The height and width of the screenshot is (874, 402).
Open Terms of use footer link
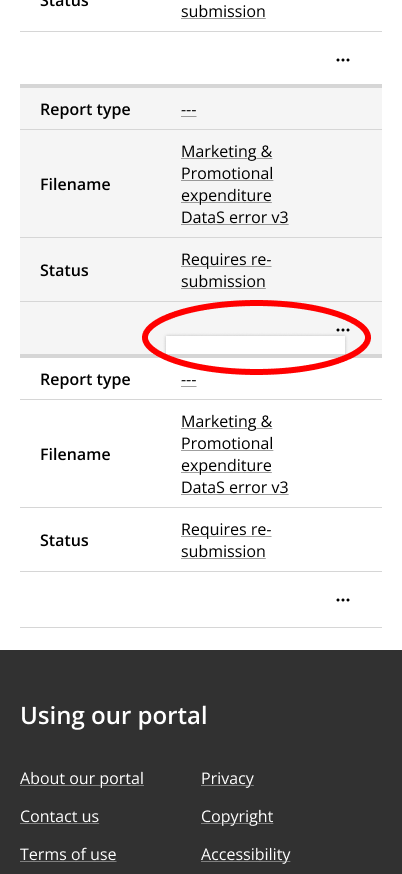[68, 854]
